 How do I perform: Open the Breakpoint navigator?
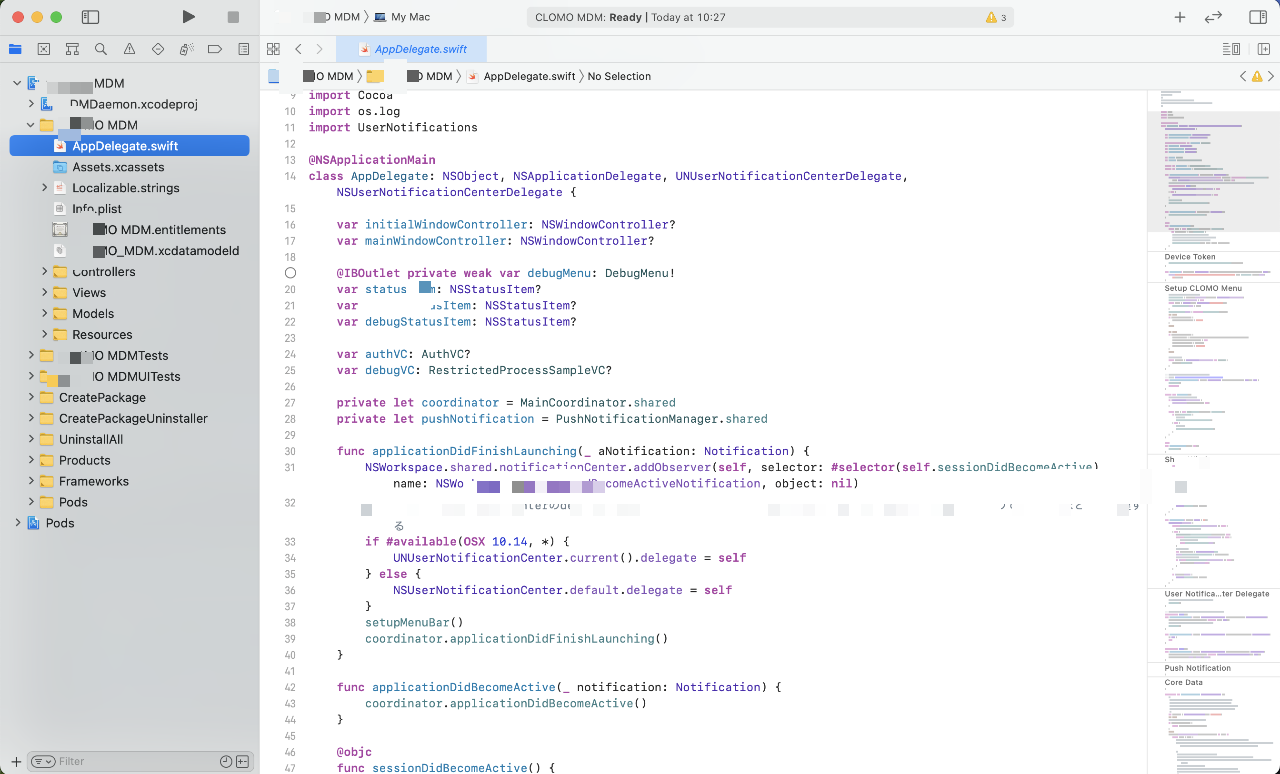(215, 49)
